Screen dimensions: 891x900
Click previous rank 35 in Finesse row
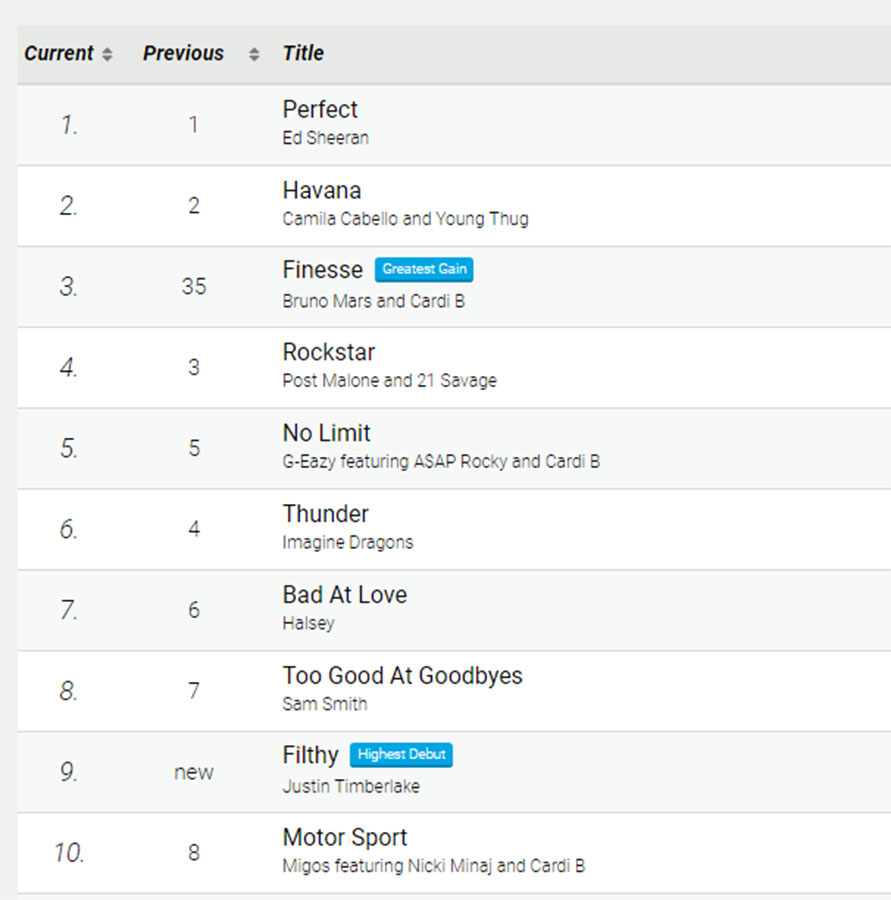tap(194, 286)
